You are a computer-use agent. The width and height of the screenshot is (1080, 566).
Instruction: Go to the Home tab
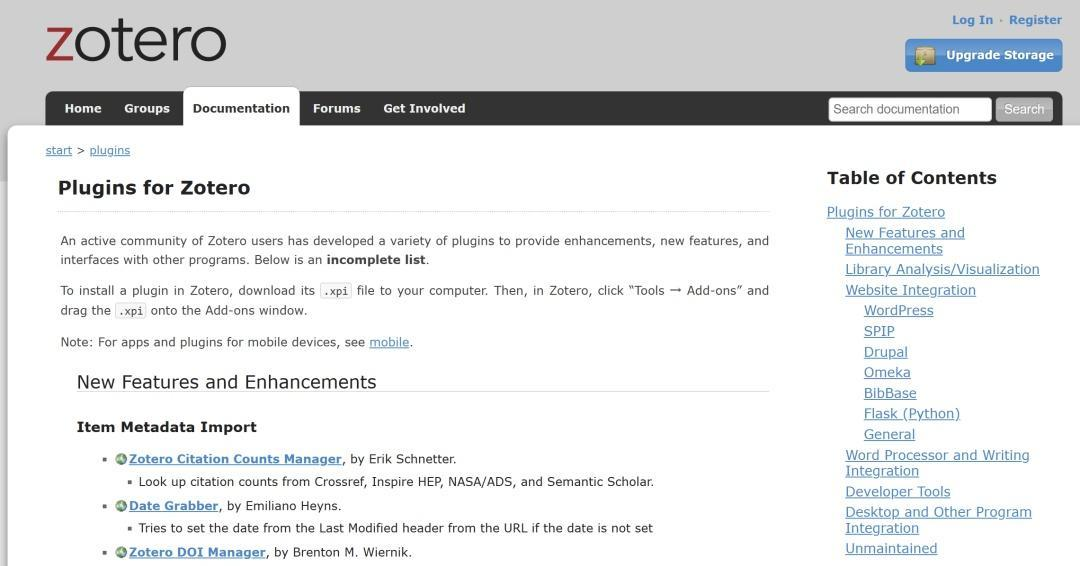click(83, 108)
